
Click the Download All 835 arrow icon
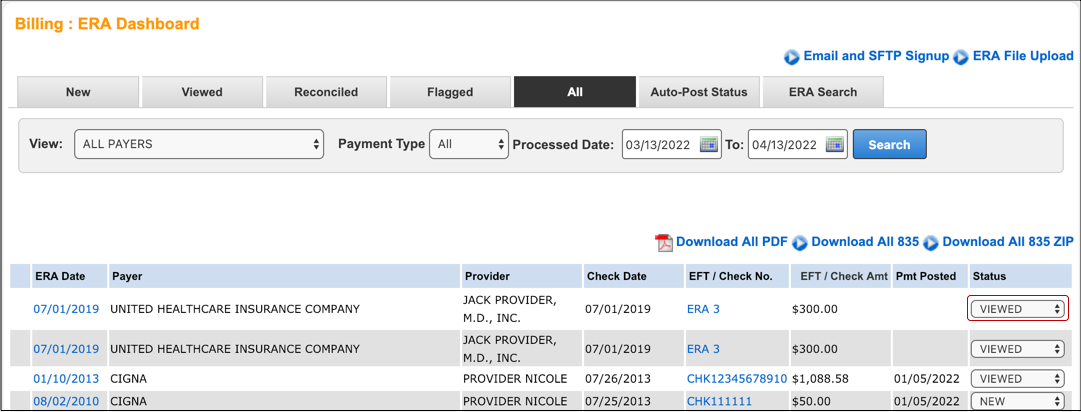[x=800, y=242]
